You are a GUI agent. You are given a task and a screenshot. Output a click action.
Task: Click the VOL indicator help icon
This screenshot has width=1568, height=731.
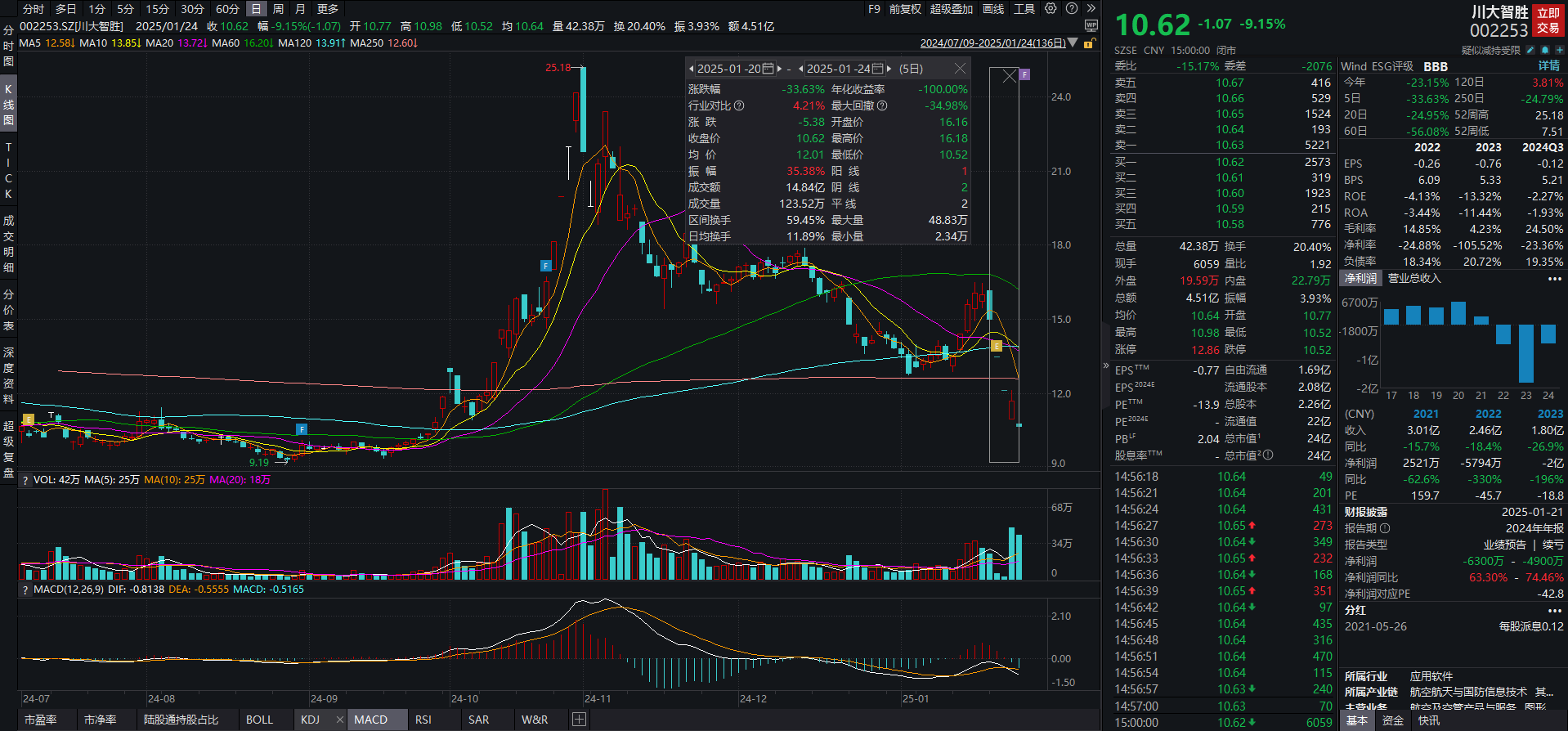[25, 480]
